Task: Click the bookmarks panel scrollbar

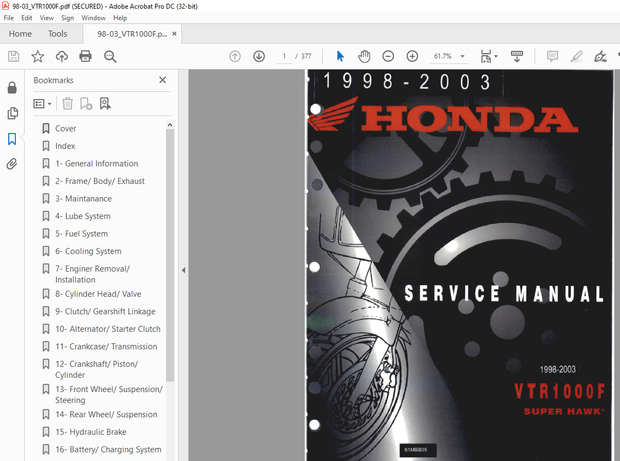Action: [170, 255]
